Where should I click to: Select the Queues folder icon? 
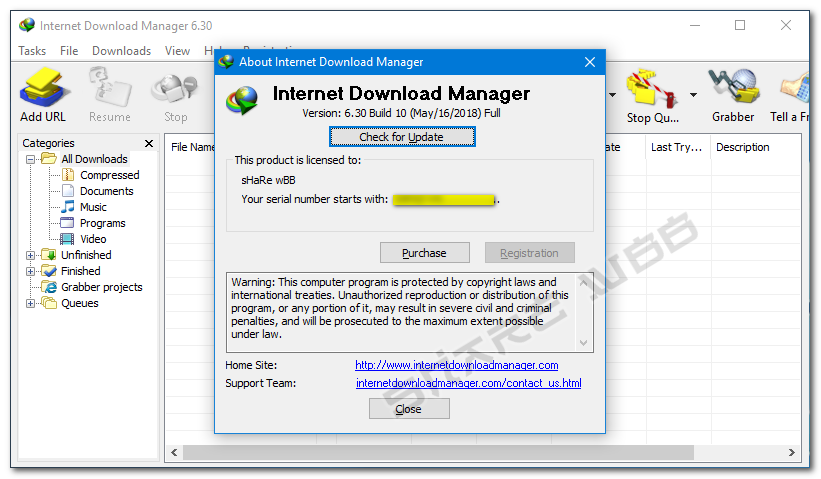(49, 303)
